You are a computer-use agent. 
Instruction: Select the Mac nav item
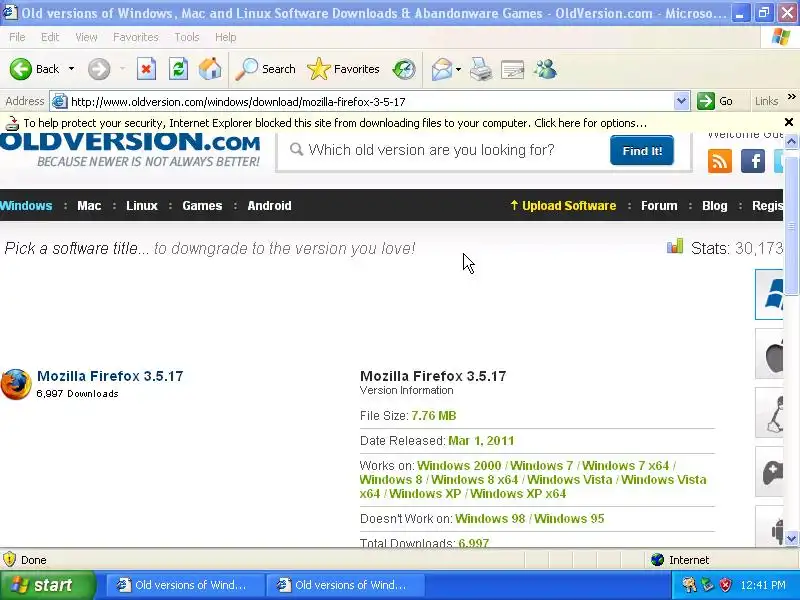[x=89, y=206]
